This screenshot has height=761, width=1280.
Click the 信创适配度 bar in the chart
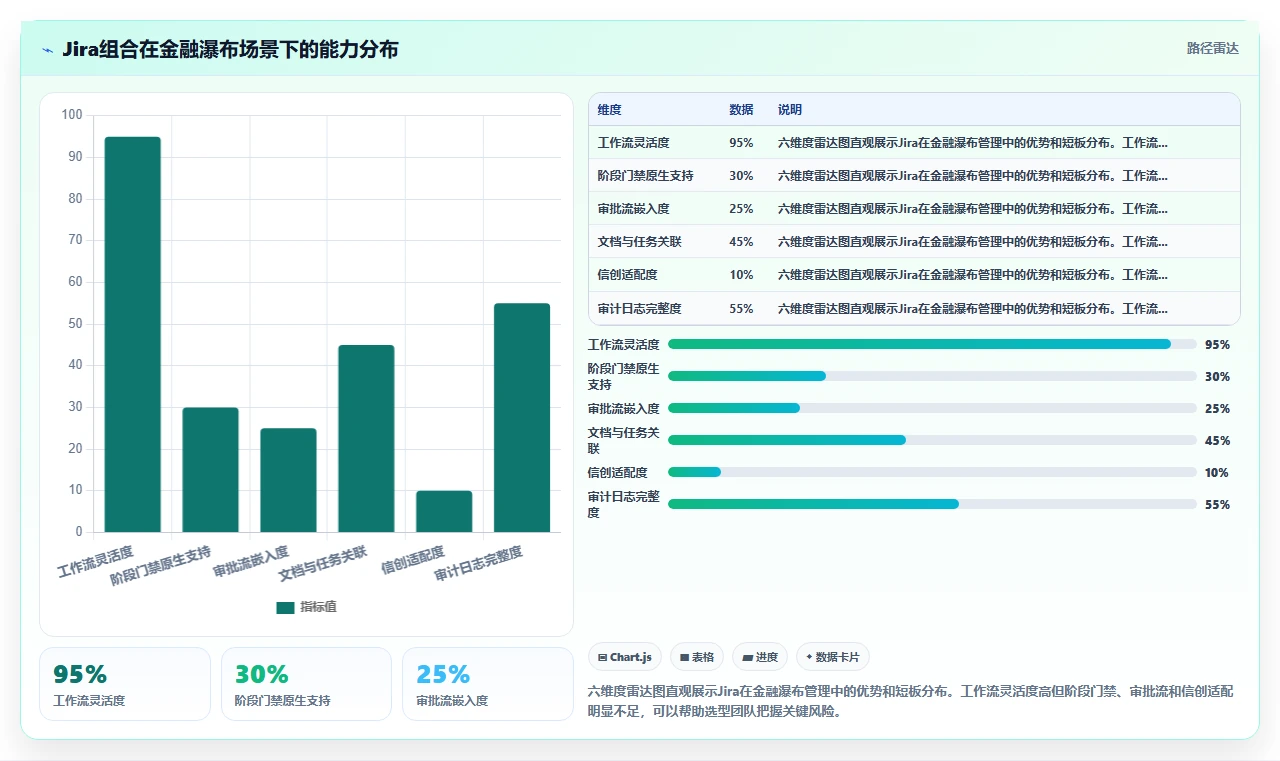444,511
